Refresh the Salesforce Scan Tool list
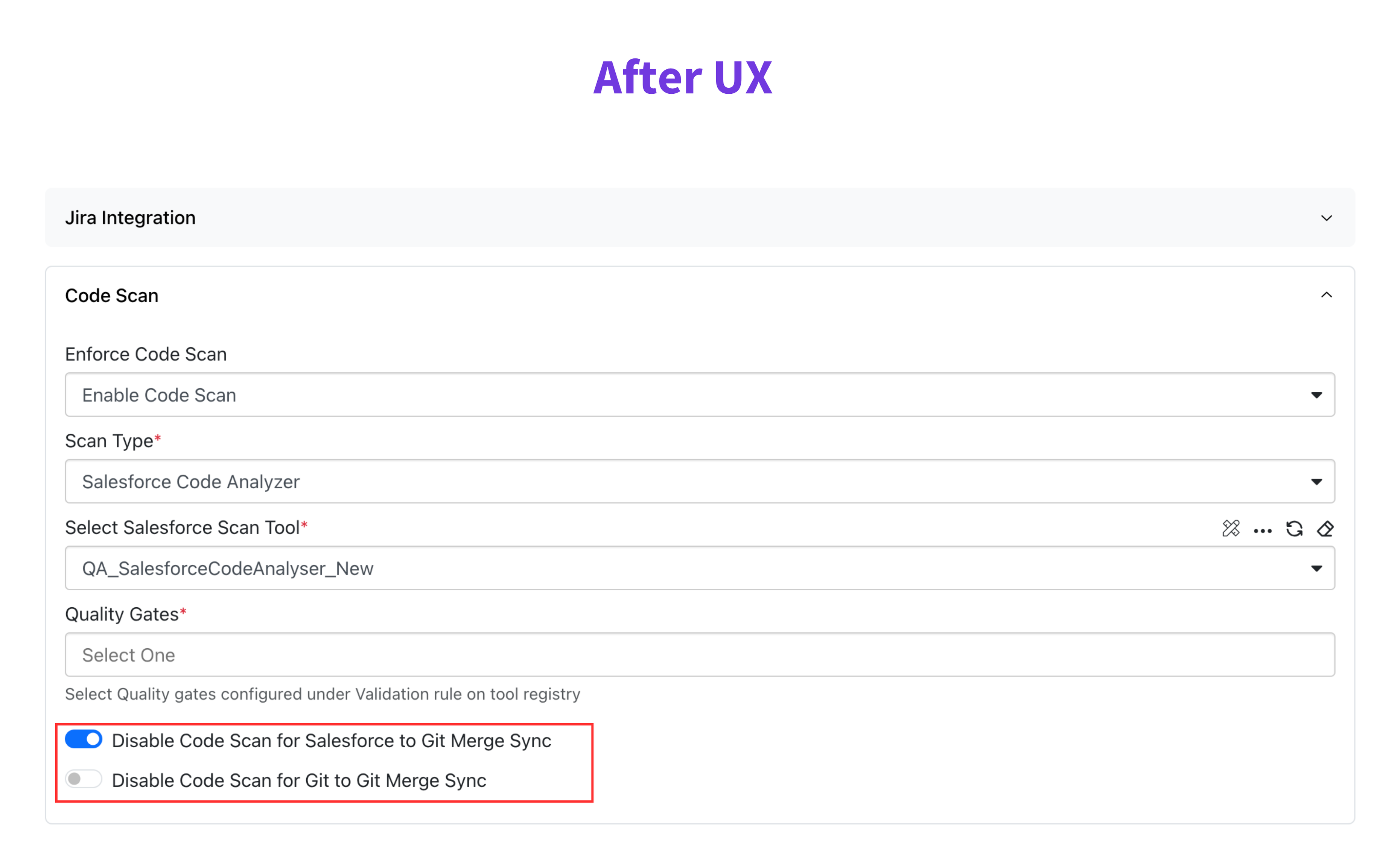 [1294, 529]
